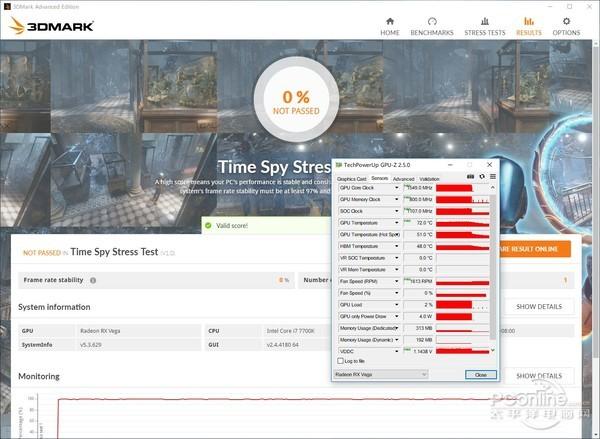The height and width of the screenshot is (439, 600).
Task: Click the 3DMark logo
Action: (x=51, y=26)
